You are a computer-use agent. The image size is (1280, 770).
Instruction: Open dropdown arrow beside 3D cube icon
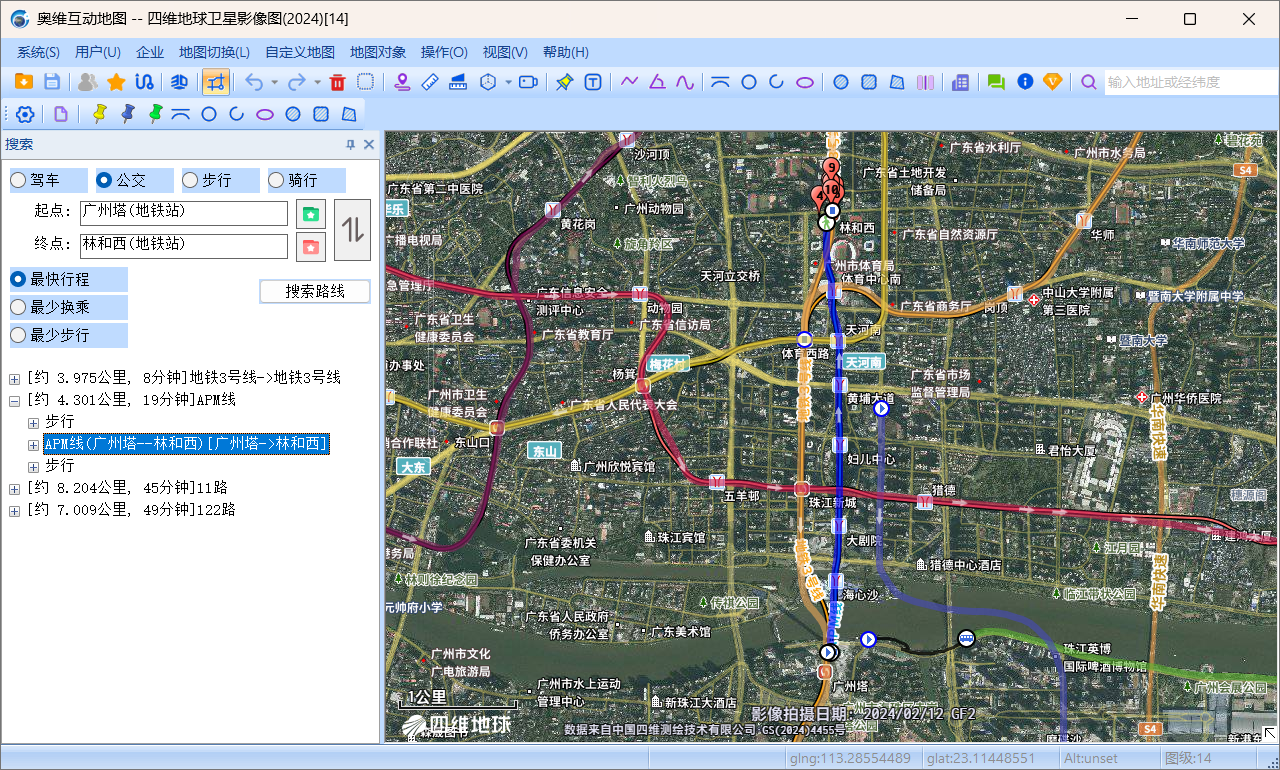[508, 82]
